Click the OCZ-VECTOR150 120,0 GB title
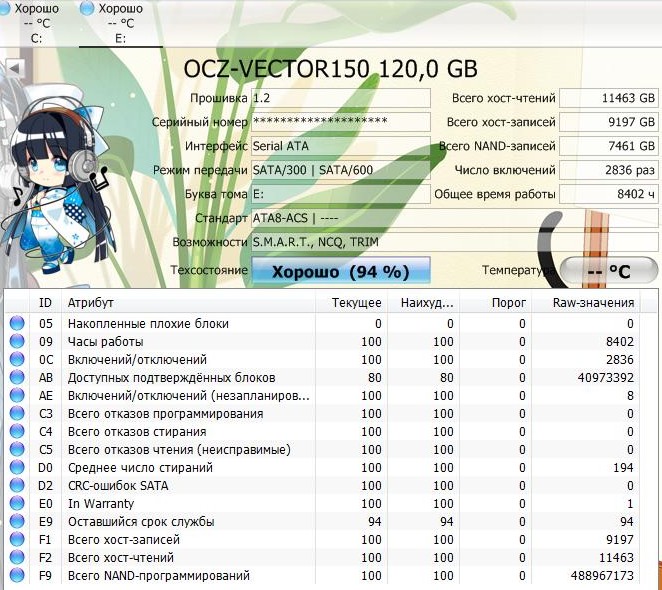Screen dimensions: 662x590 pyautogui.click(x=331, y=69)
